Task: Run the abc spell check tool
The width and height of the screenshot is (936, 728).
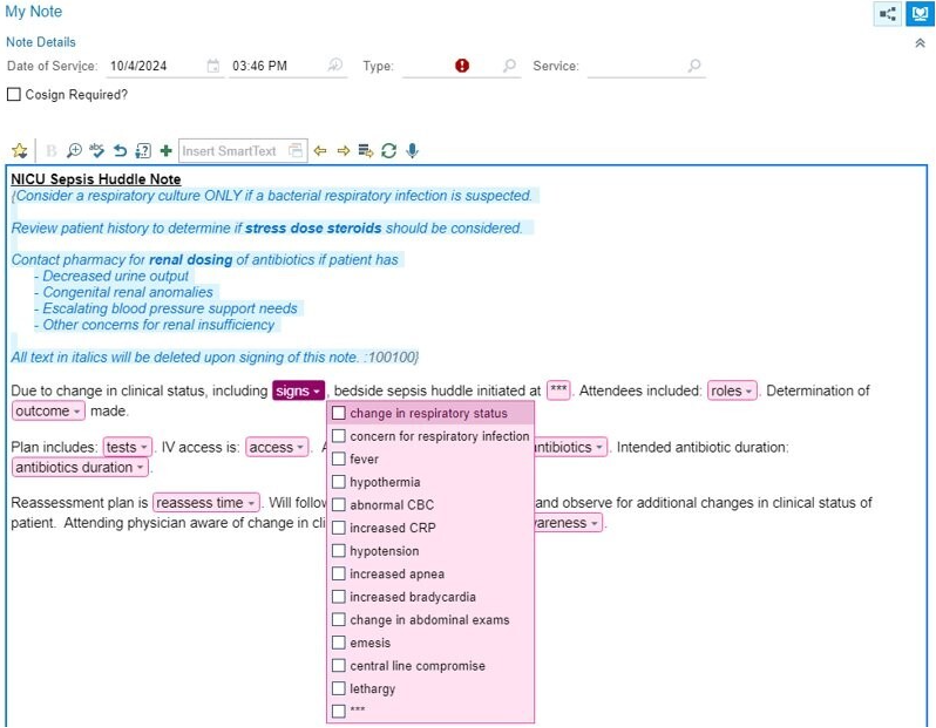Action: coord(96,150)
